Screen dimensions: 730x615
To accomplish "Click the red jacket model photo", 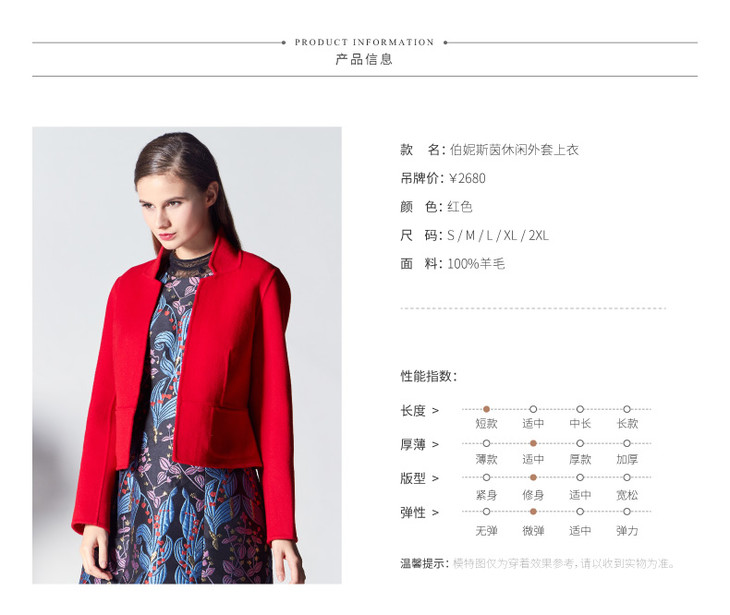I will (187, 355).
